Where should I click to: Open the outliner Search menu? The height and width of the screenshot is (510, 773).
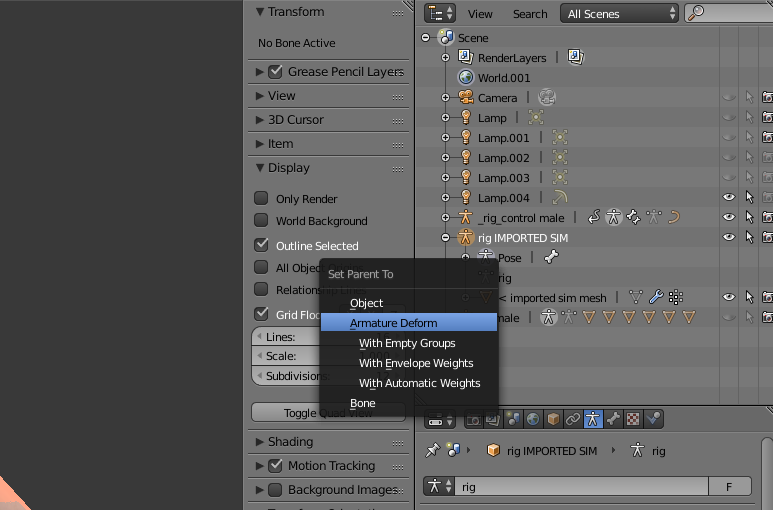[x=530, y=14]
